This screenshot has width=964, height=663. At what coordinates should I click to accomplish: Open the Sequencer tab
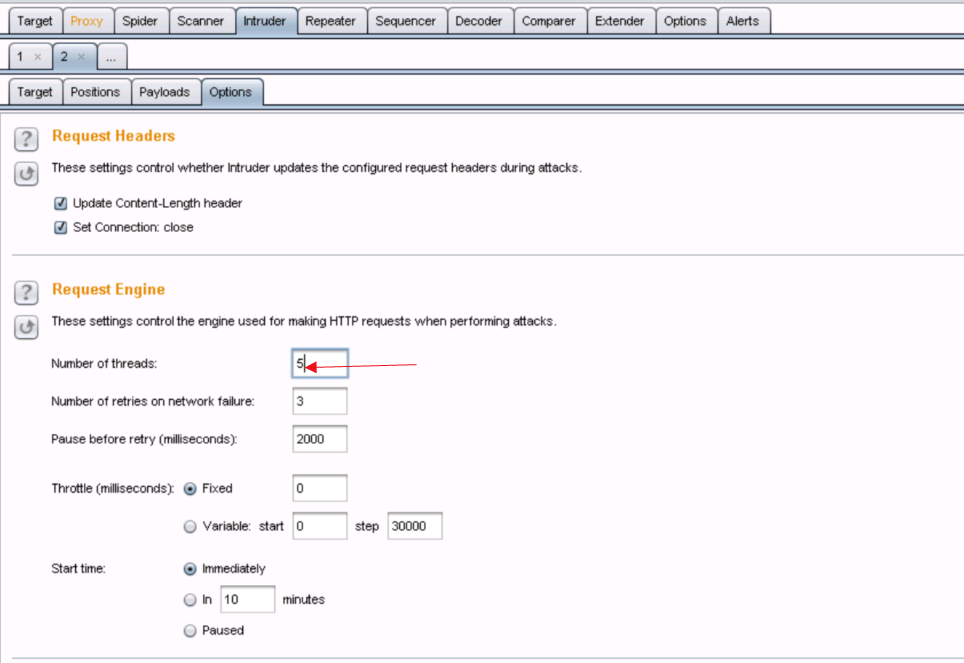[406, 21]
